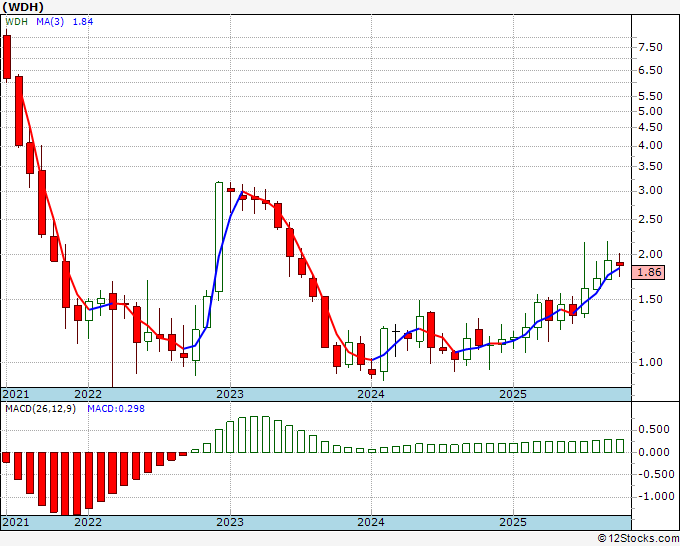Click the 7.50 price axis label
This screenshot has width=680, height=546.
point(650,47)
